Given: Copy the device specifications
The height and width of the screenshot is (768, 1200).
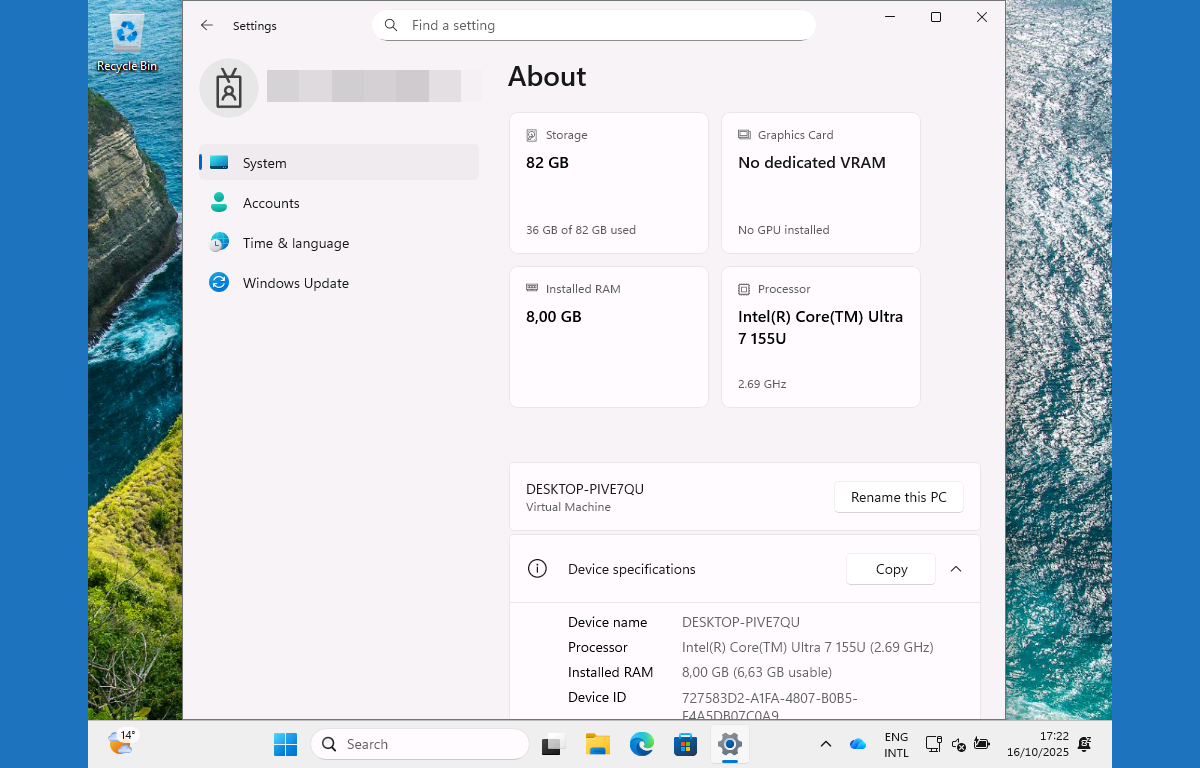Looking at the screenshot, I should click(890, 569).
